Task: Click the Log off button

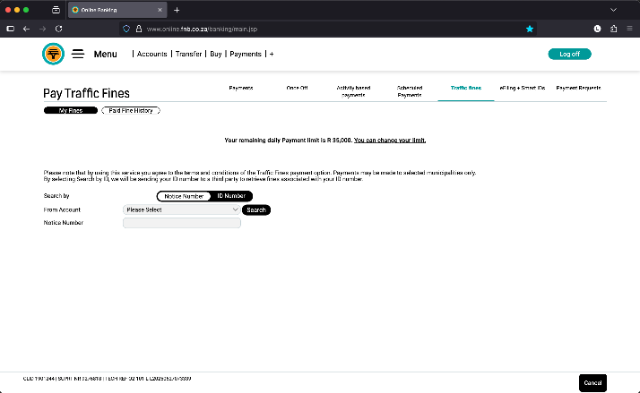Action: [569, 54]
